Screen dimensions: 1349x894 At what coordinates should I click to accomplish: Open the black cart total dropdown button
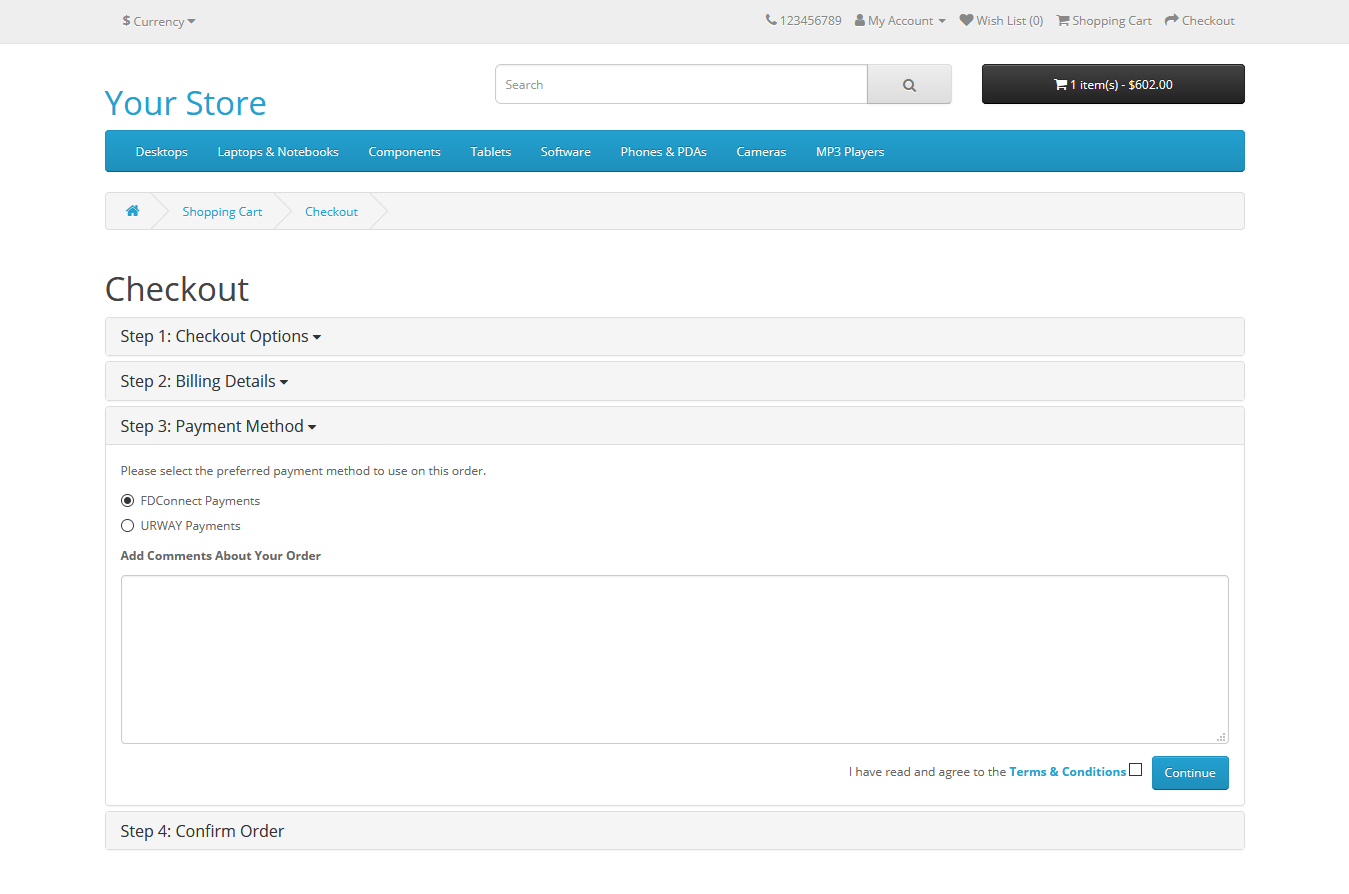1113,85
